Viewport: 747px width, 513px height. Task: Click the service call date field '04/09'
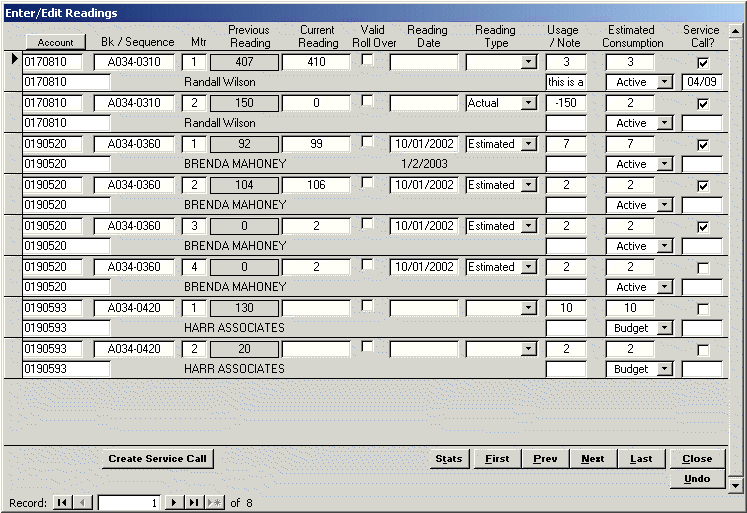click(x=702, y=82)
